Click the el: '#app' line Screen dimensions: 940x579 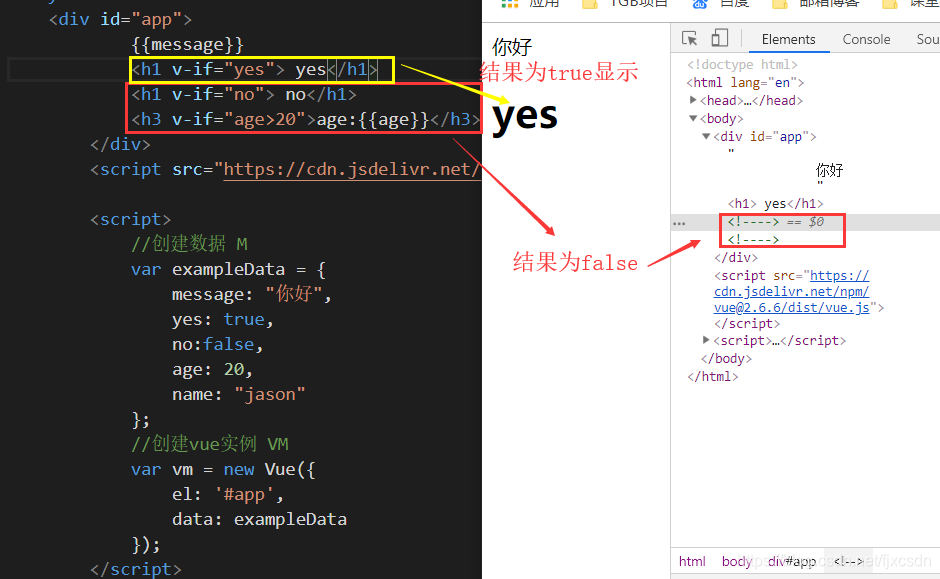pyautogui.click(x=228, y=494)
